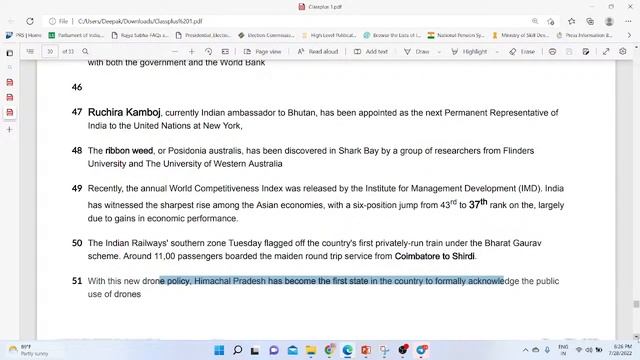This screenshot has width=640, height=360.
Task: Fit PDF to page width
Action: [x=225, y=51]
